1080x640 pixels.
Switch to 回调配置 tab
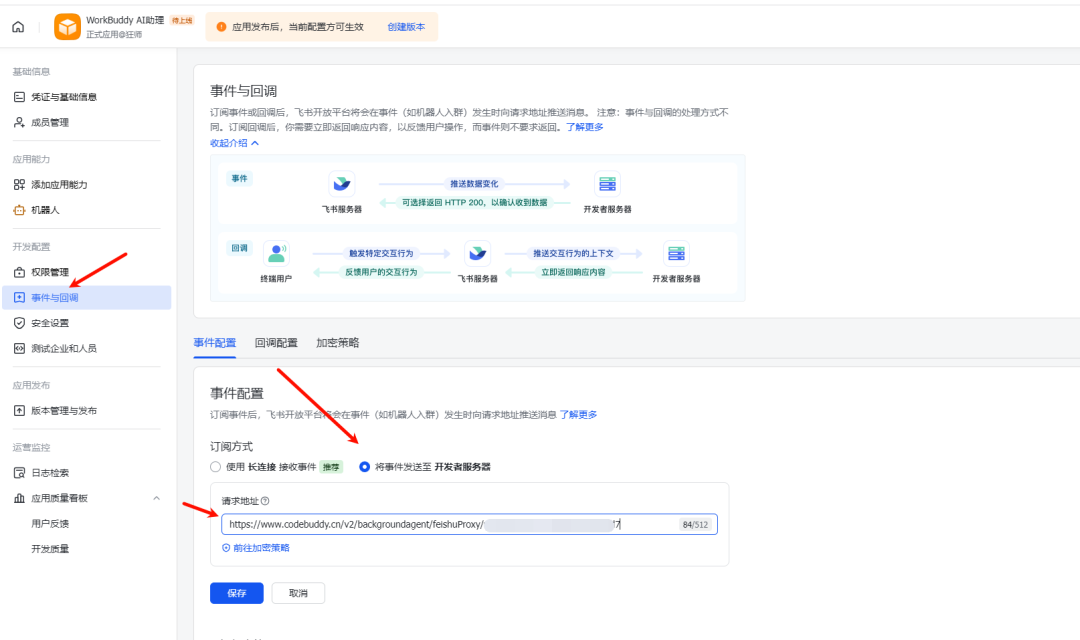[x=276, y=342]
